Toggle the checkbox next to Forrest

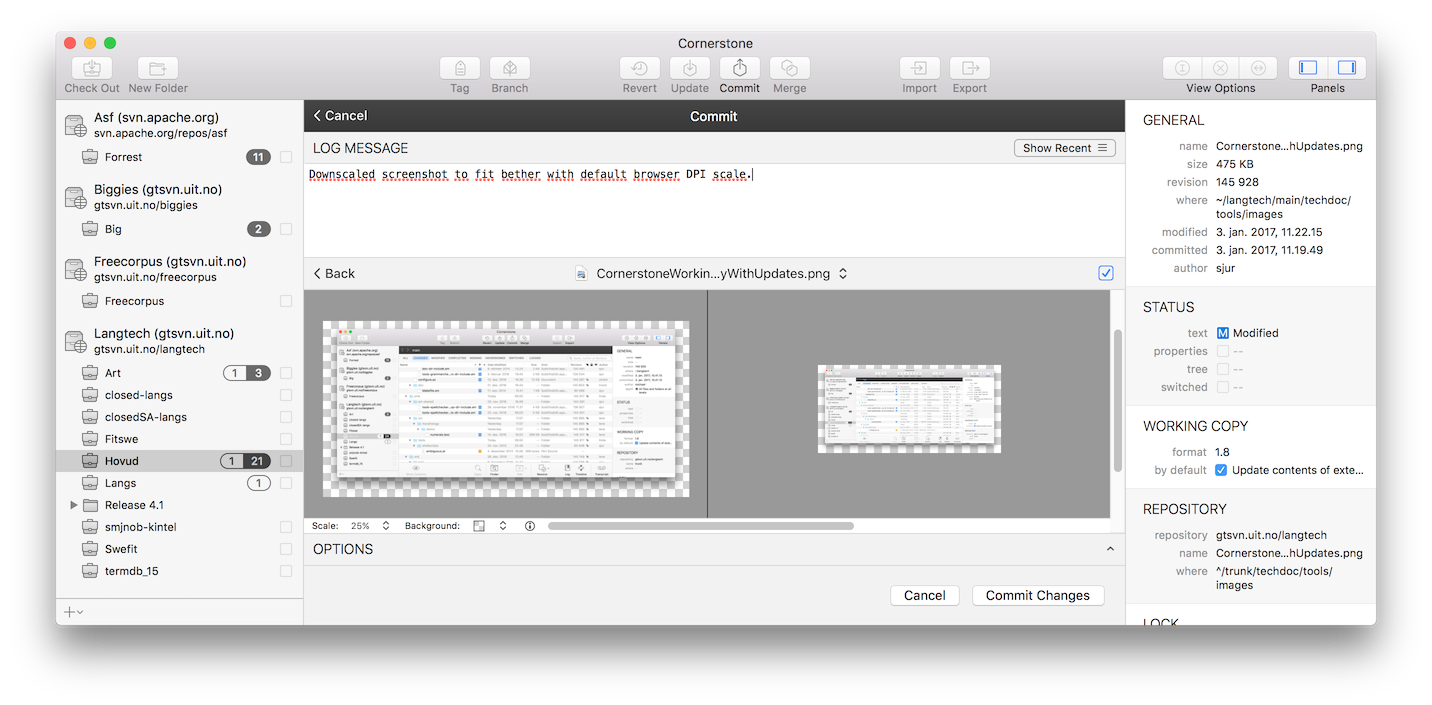coord(286,157)
